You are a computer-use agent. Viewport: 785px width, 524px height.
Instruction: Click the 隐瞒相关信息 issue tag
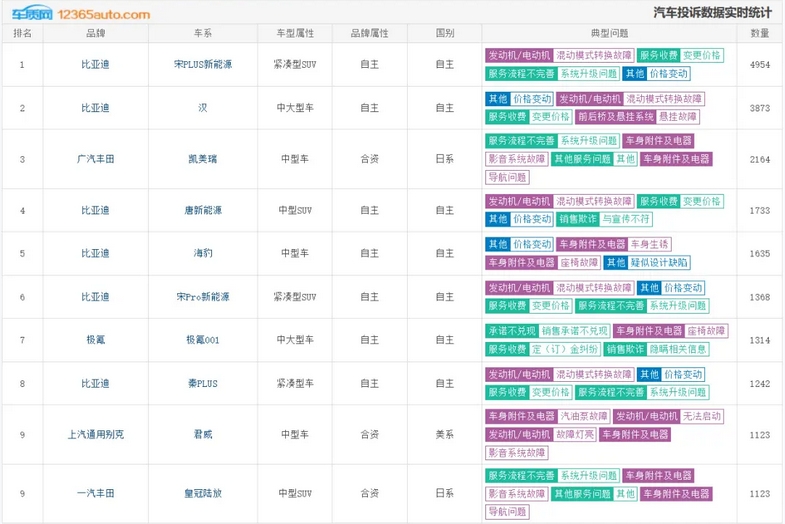(x=678, y=349)
